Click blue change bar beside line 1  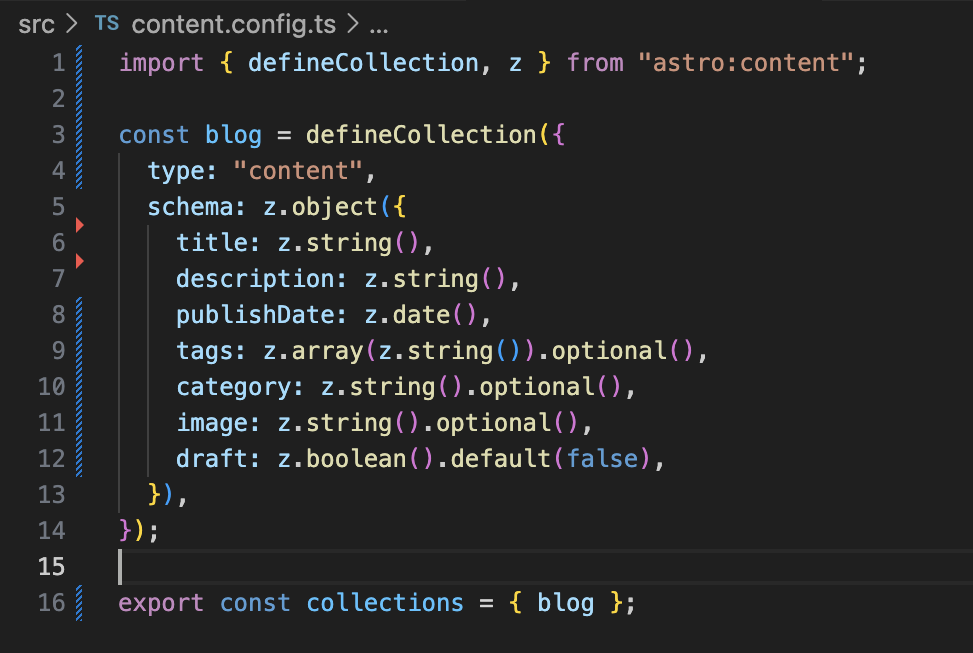point(80,63)
